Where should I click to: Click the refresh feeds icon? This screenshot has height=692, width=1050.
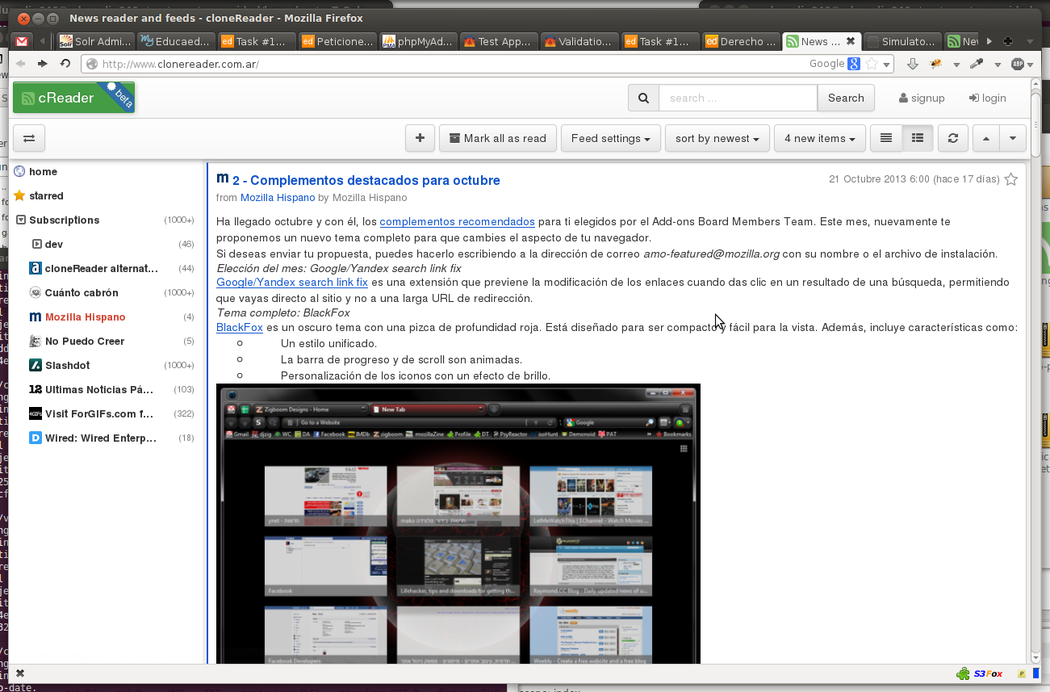tap(953, 138)
